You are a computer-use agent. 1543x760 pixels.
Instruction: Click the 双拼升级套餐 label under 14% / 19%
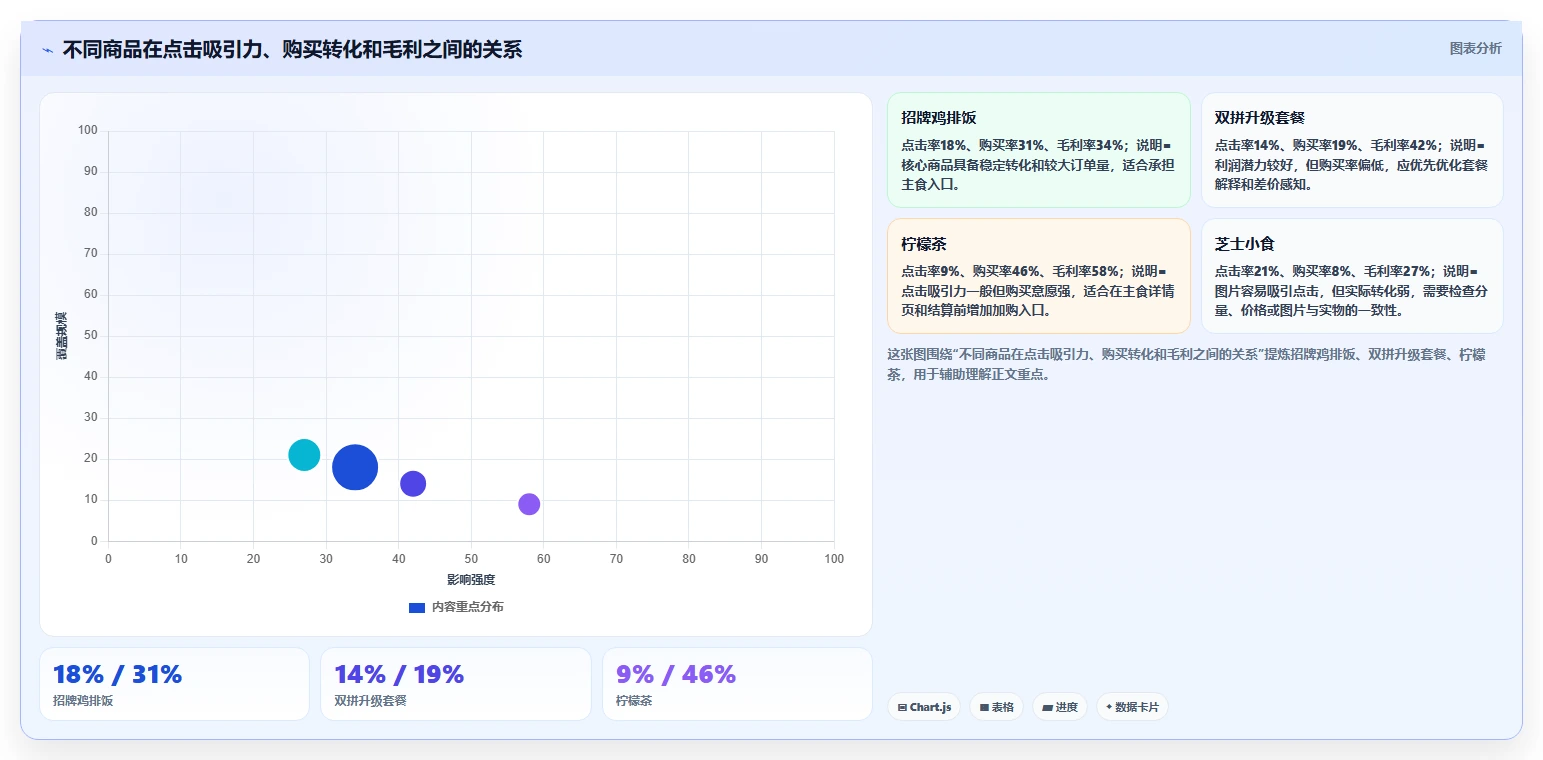pyautogui.click(x=371, y=701)
